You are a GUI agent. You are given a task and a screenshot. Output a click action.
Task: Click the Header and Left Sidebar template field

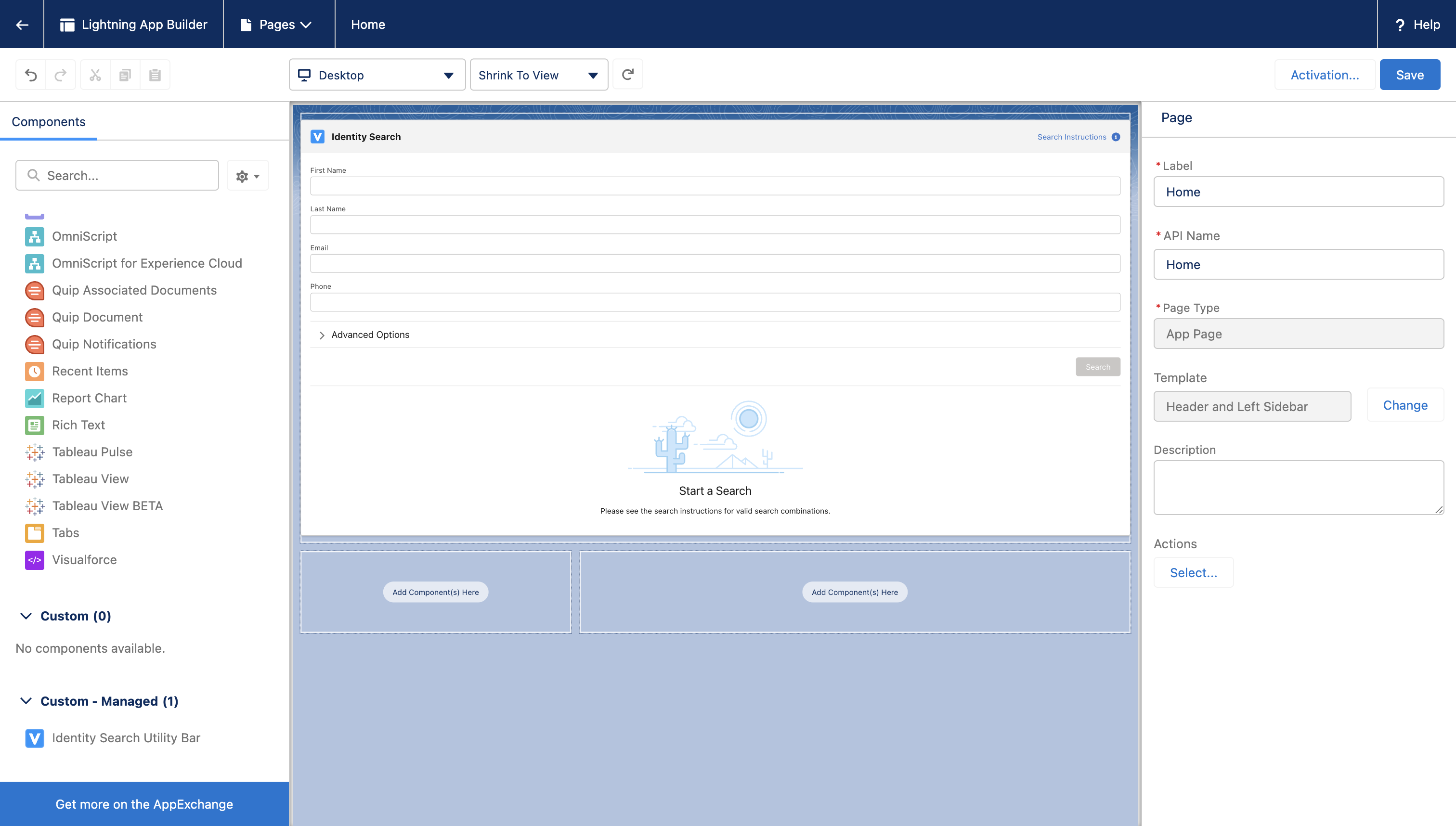click(1252, 406)
